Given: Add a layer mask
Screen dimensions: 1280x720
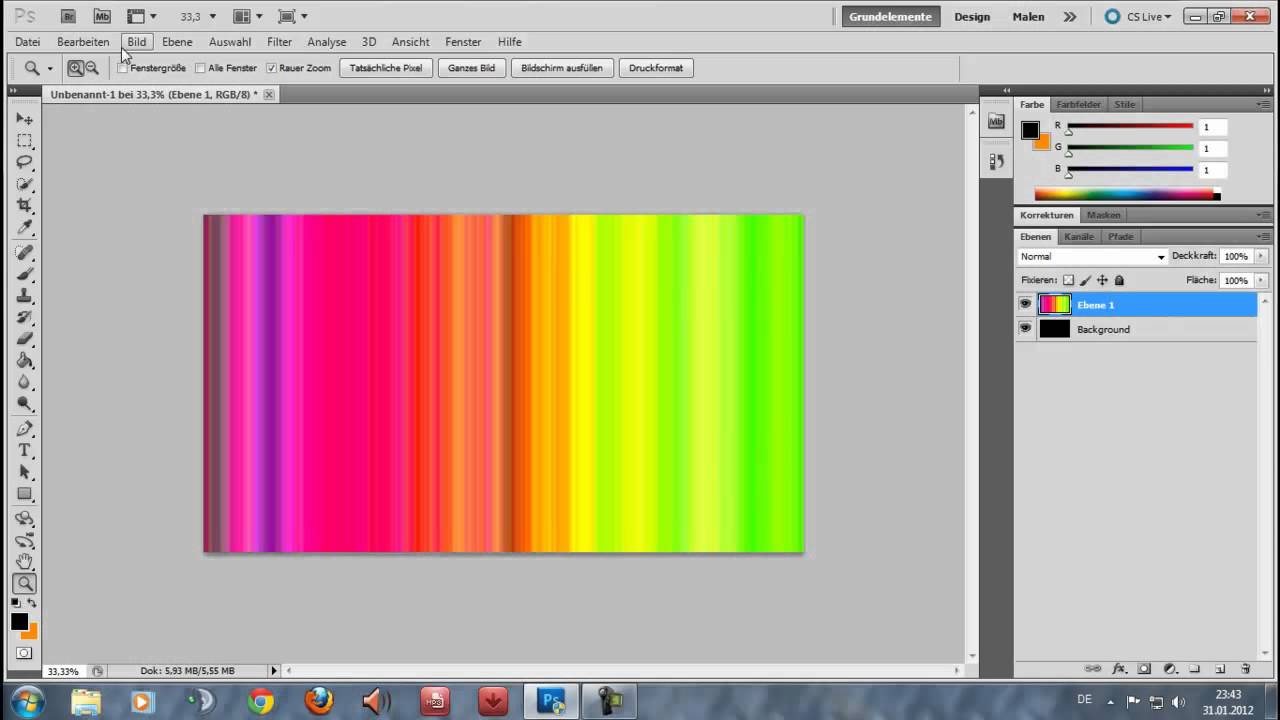Looking at the screenshot, I should [1144, 669].
